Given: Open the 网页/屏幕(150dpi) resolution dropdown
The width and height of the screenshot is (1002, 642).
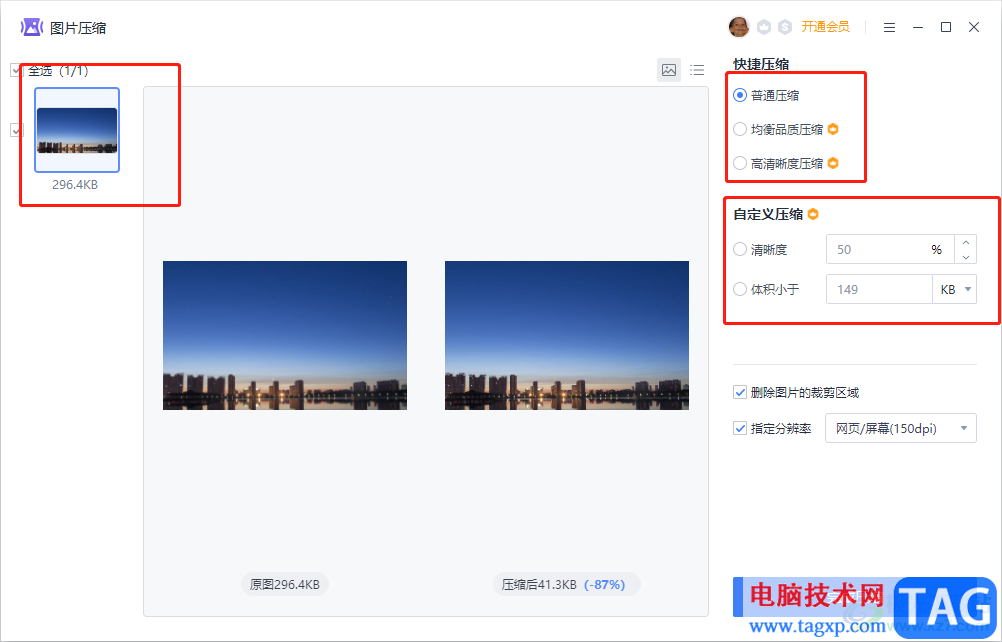Looking at the screenshot, I should coord(900,428).
